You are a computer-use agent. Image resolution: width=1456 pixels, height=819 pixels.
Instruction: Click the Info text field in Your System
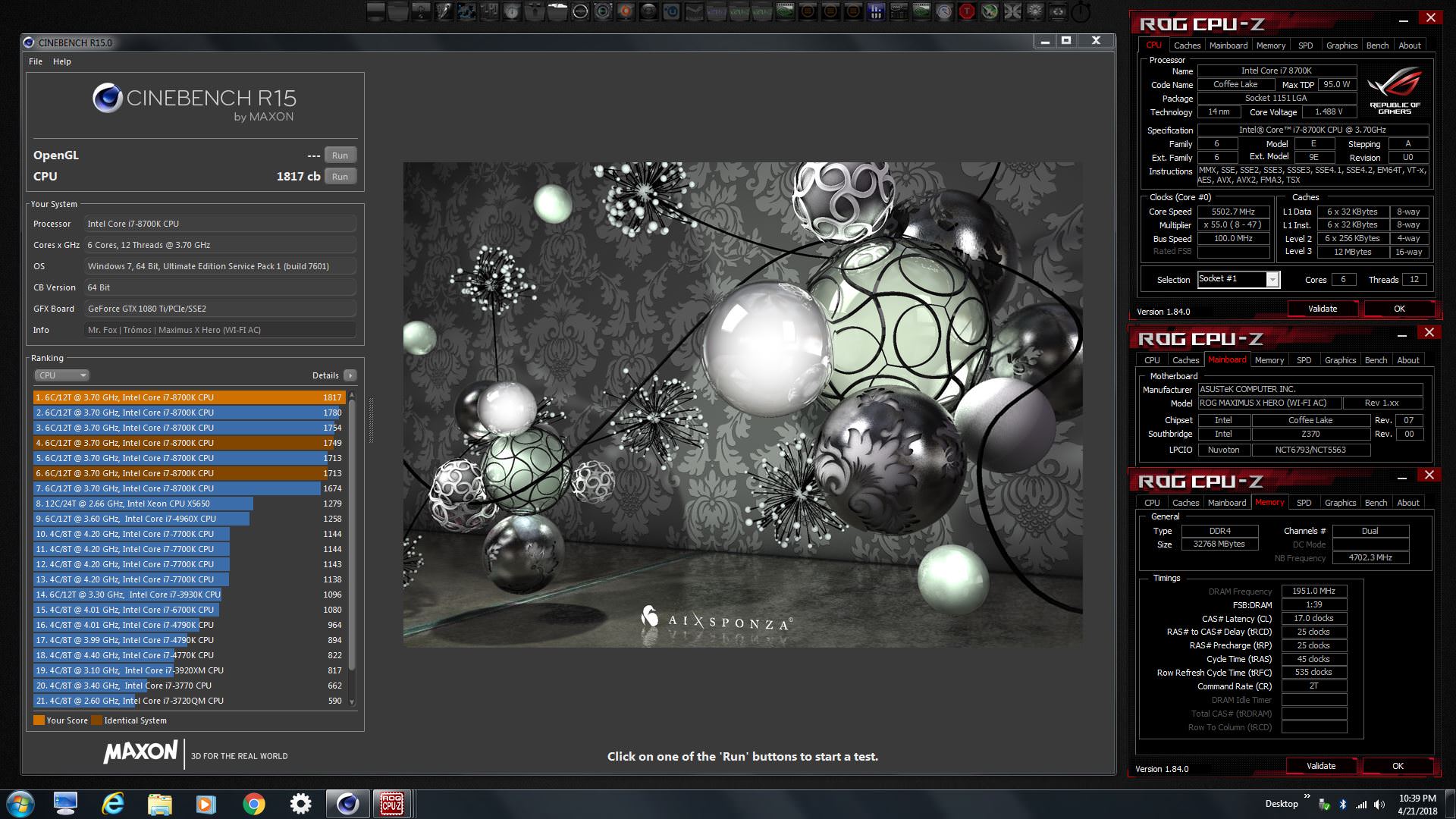(219, 330)
